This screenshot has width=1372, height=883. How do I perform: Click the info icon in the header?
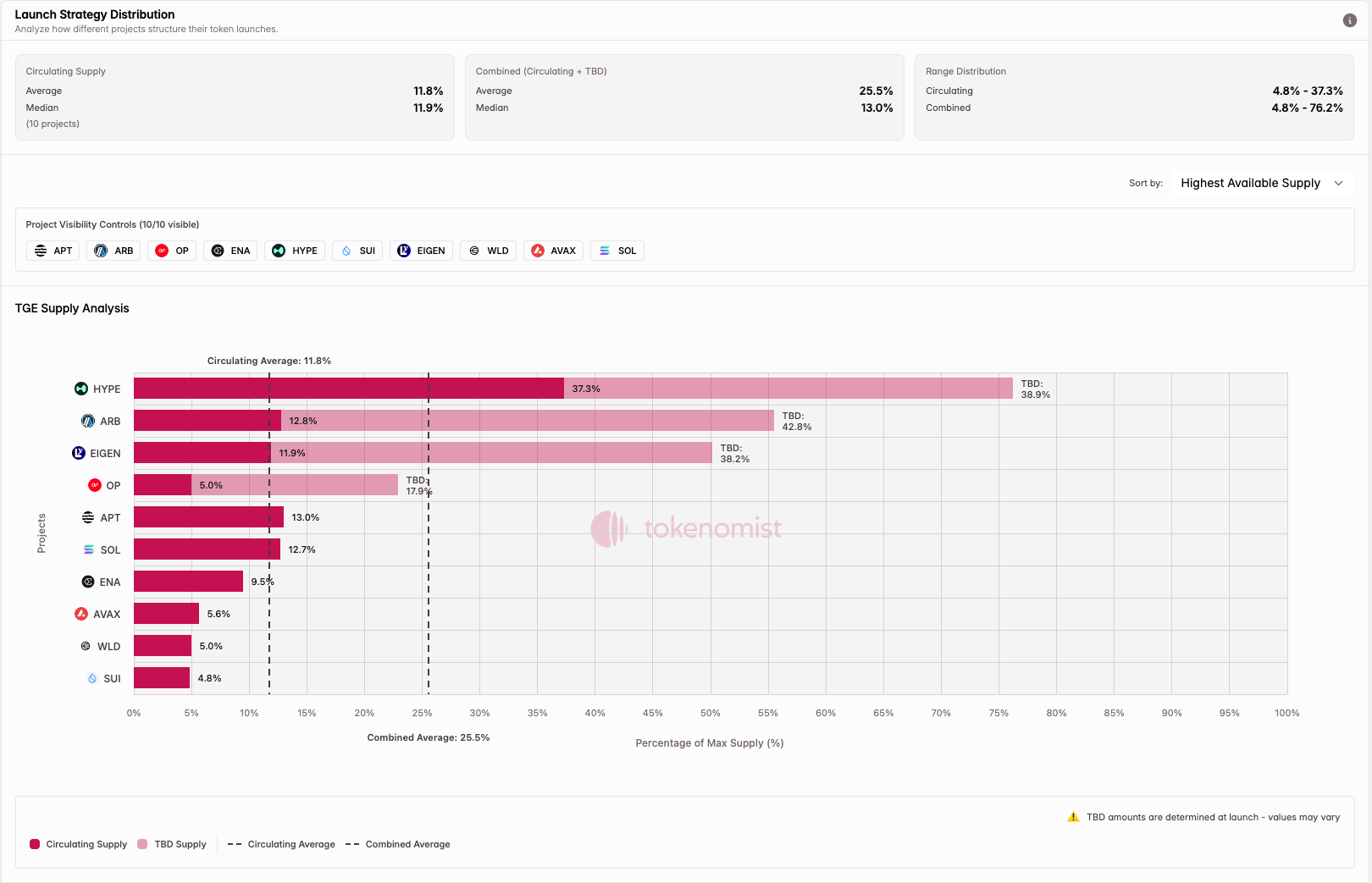[x=1349, y=20]
